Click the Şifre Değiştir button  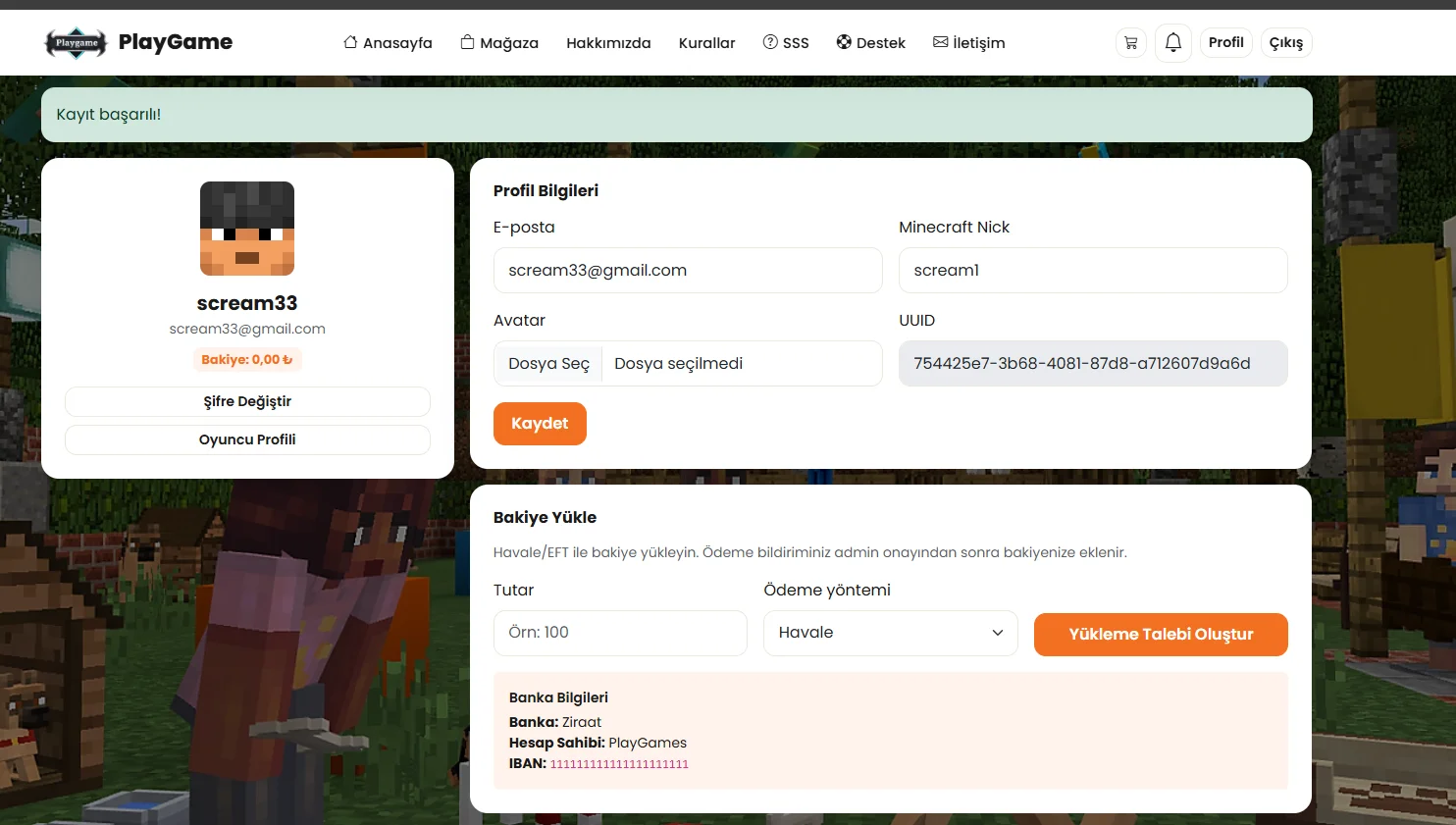(x=247, y=401)
